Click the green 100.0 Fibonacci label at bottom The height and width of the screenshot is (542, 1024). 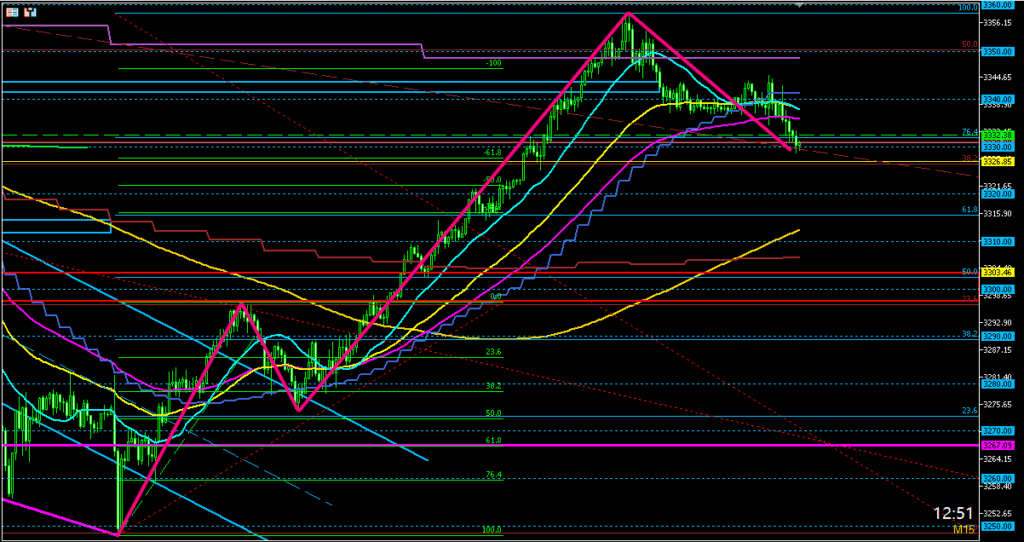click(x=492, y=530)
